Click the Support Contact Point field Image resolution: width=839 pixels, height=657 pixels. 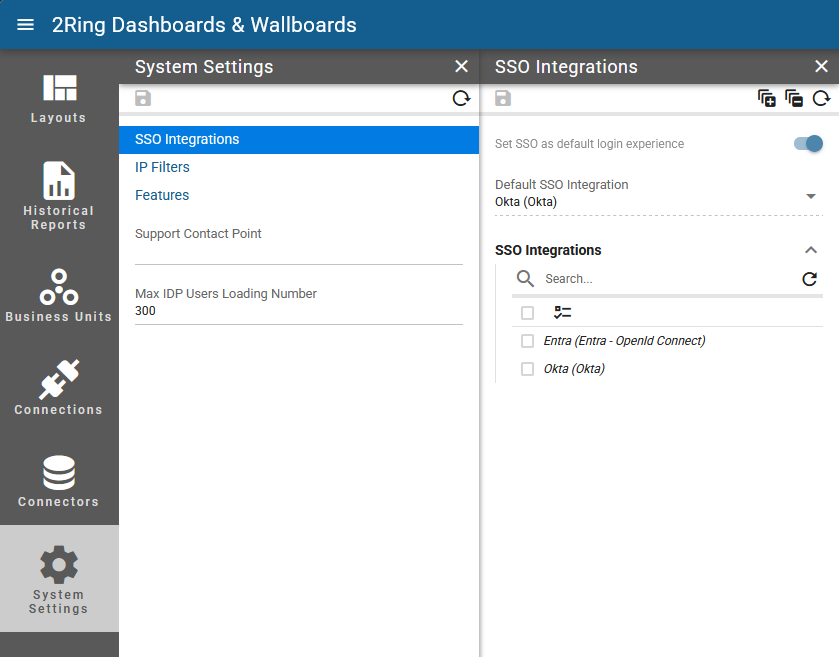299,246
